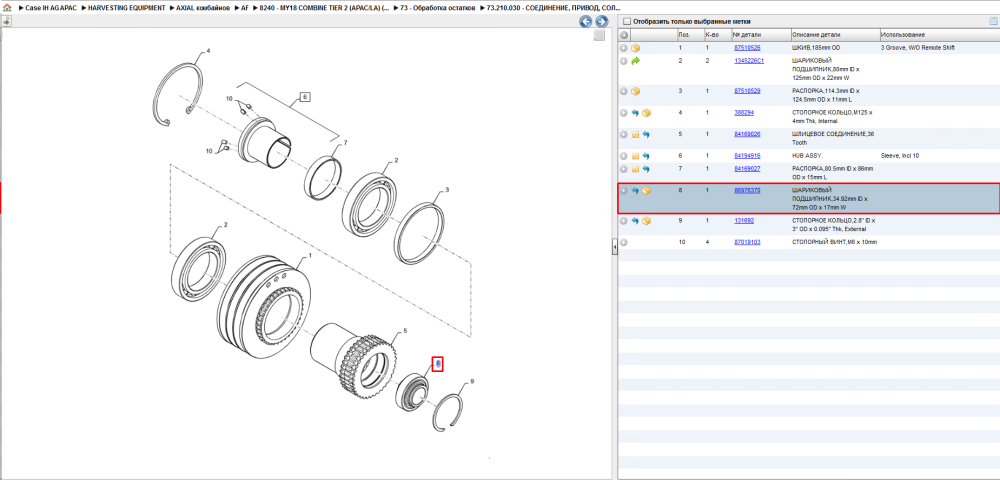Image resolution: width=1000 pixels, height=480 pixels.
Task: Click the note icon on row 84169026
Action: click(635, 135)
